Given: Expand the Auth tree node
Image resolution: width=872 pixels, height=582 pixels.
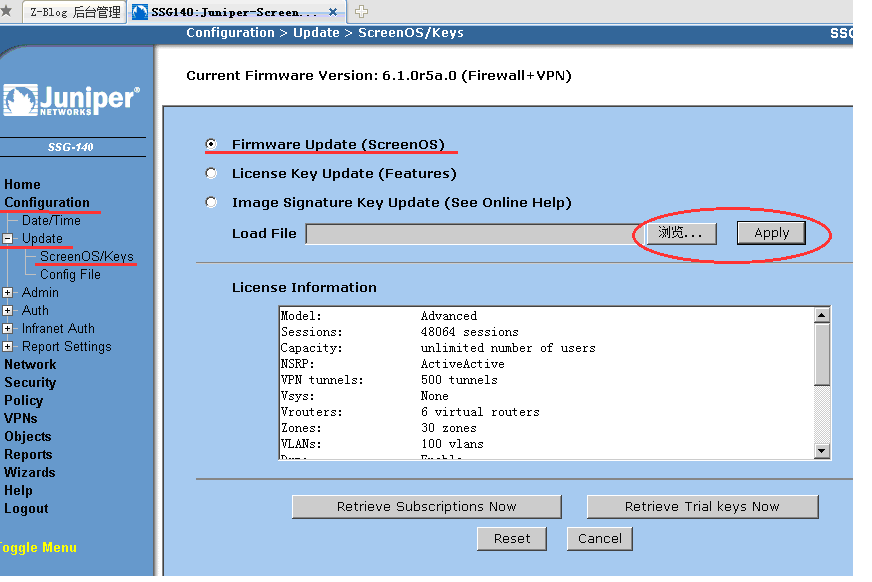Looking at the screenshot, I should tap(8, 310).
